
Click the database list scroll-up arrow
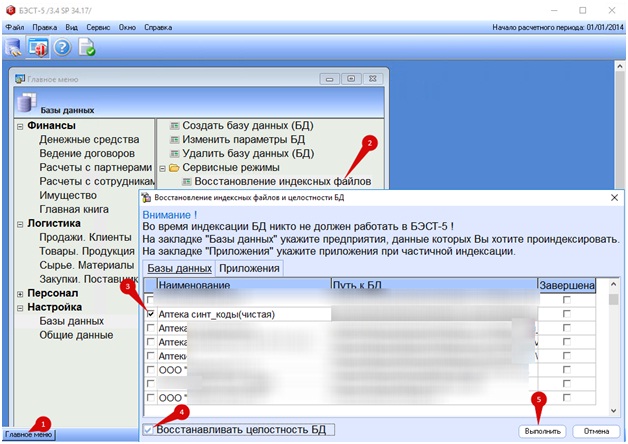(x=613, y=284)
